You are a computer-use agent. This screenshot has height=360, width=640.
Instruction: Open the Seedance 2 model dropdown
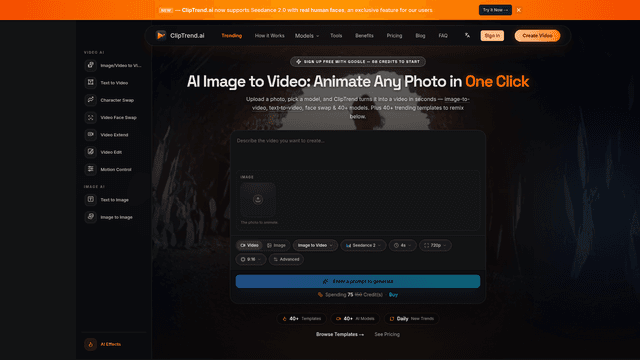pyautogui.click(x=363, y=245)
